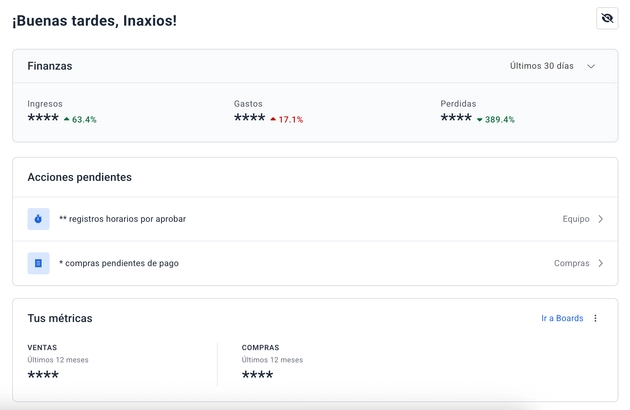The height and width of the screenshot is (410, 630).
Task: Click the hidden Ingresos amount
Action: coord(43,119)
